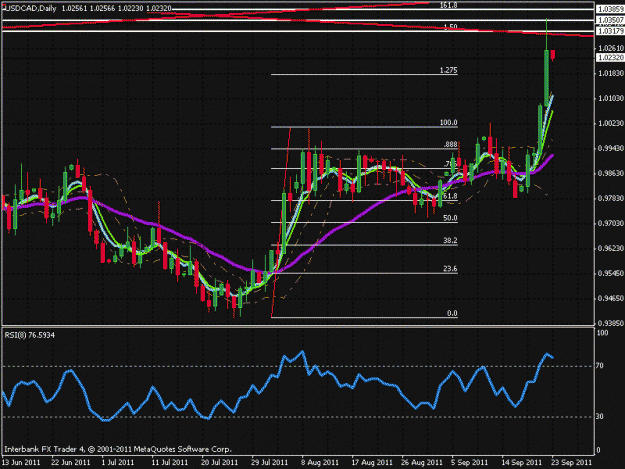
Task: Click the 5 Sep 2011 date label
Action: click(470, 462)
